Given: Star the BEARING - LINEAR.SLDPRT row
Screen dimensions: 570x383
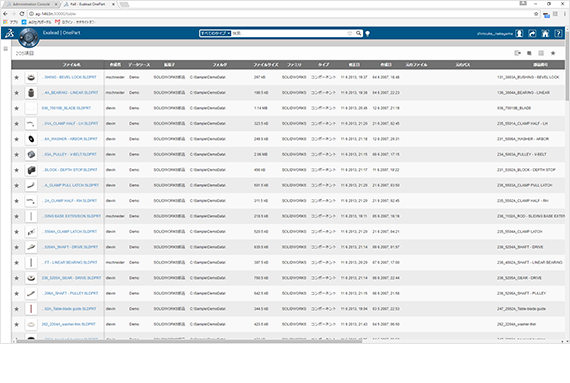Looking at the screenshot, I should tap(16, 93).
